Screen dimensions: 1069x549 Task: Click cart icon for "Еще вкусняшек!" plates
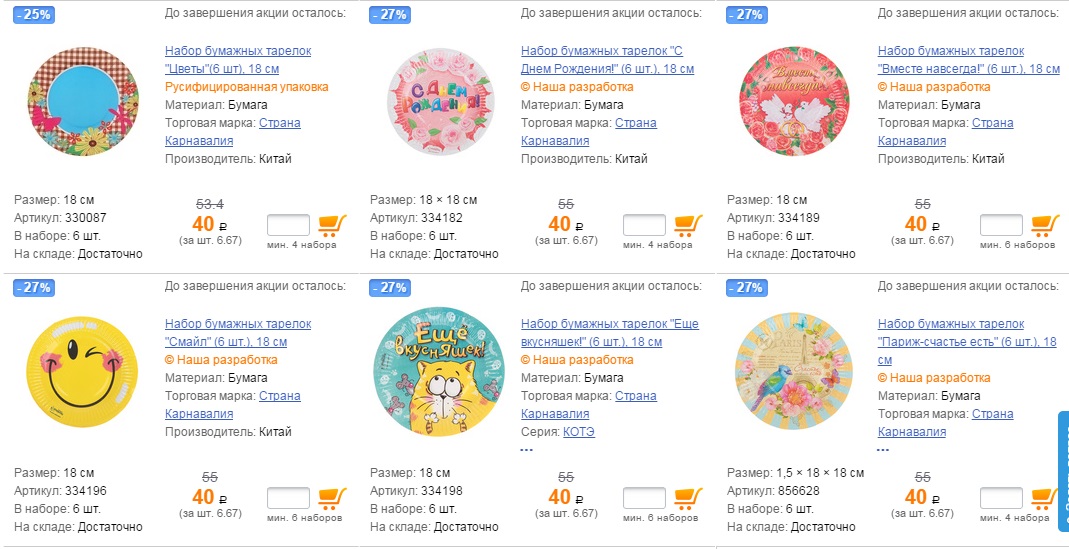[x=688, y=498]
